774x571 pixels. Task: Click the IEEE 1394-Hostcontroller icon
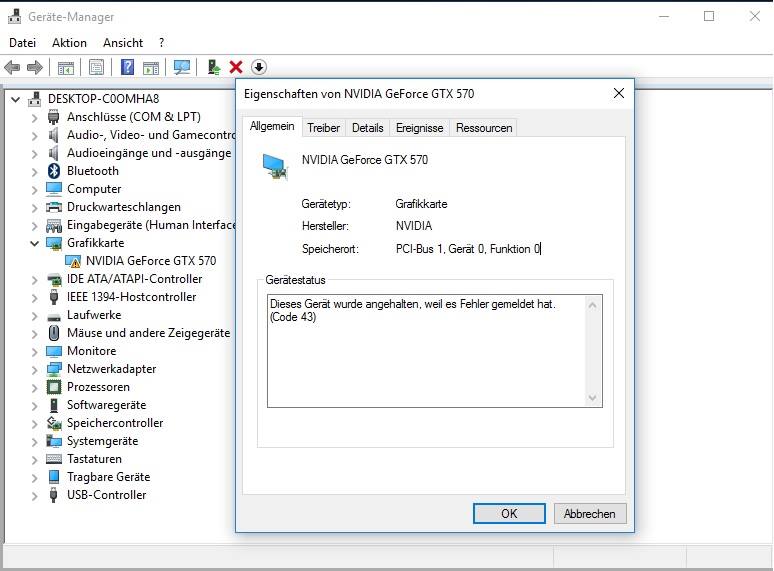54,297
